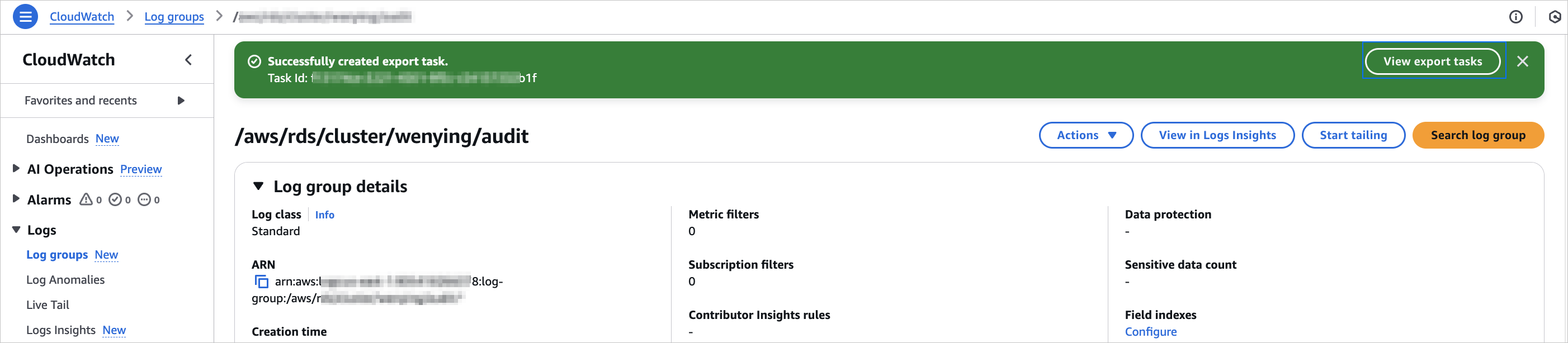Click the info circle icon in header
This screenshot has width=1568, height=343.
tap(1515, 17)
